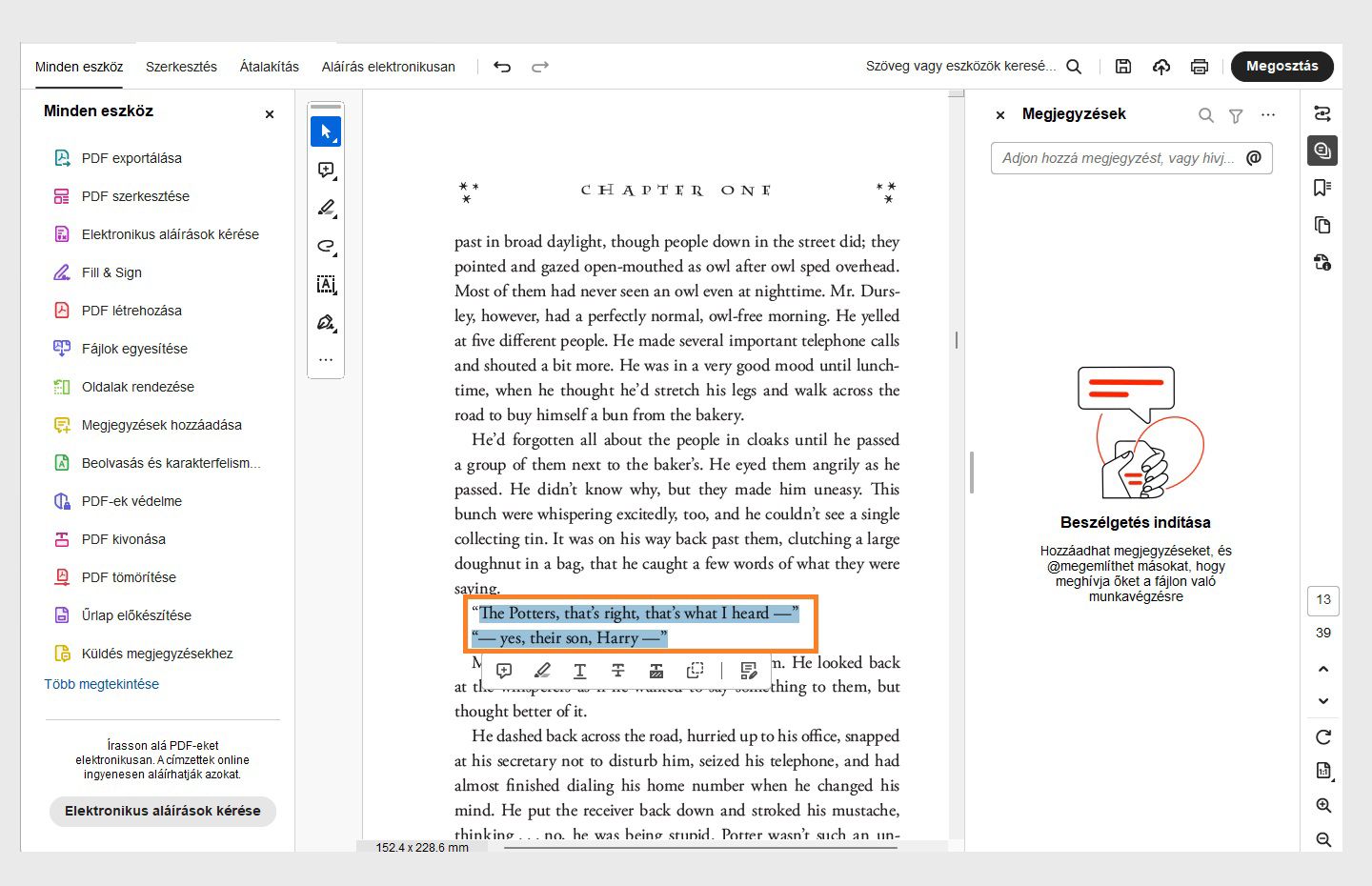1372x886 pixels.
Task: Click the Undo arrow
Action: [x=502, y=67]
